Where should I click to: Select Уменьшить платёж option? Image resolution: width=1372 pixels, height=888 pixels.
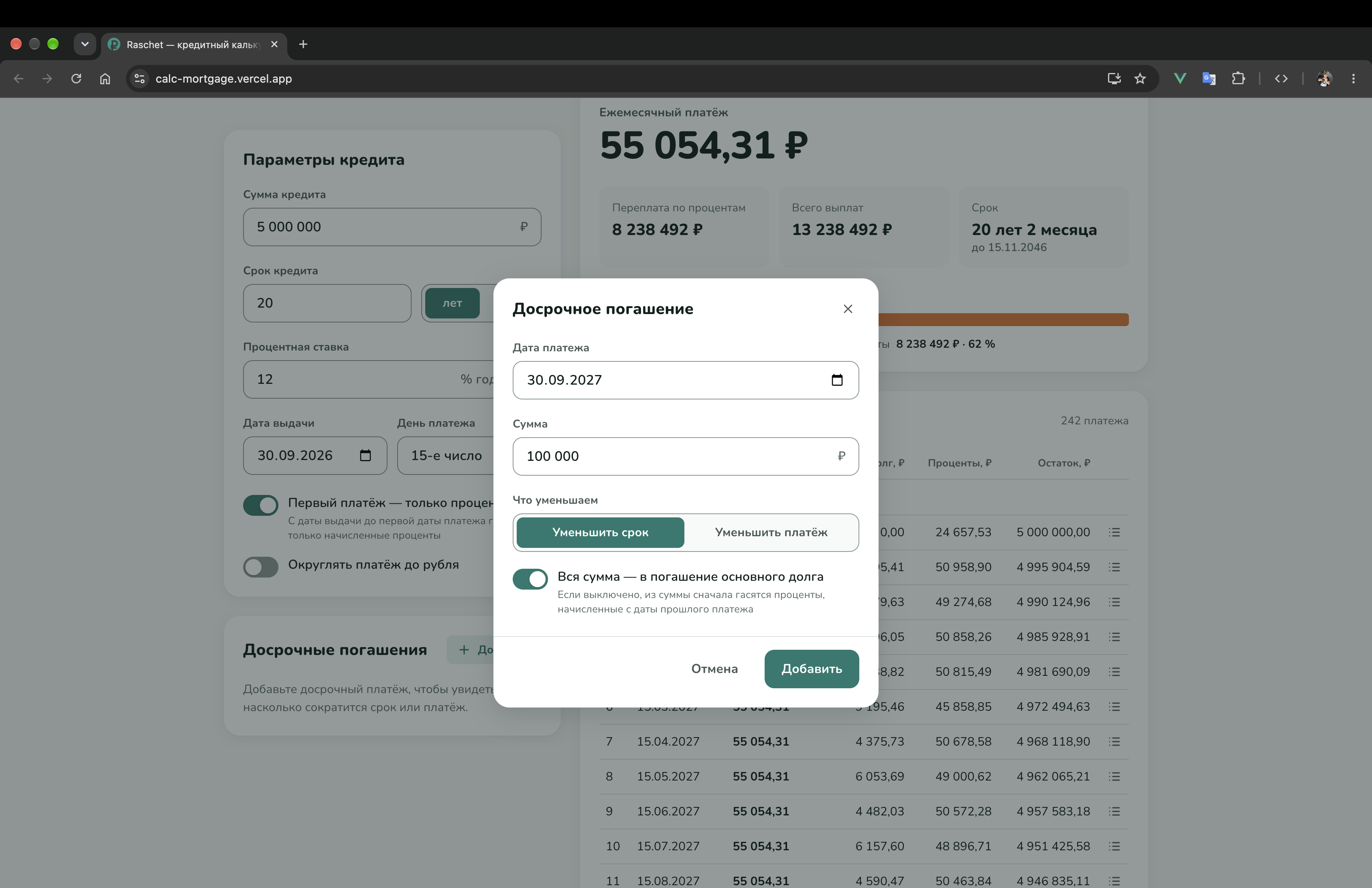pos(771,533)
